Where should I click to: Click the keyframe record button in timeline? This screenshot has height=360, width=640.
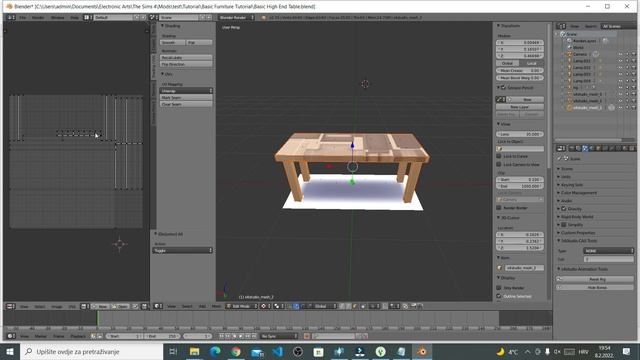[307, 336]
